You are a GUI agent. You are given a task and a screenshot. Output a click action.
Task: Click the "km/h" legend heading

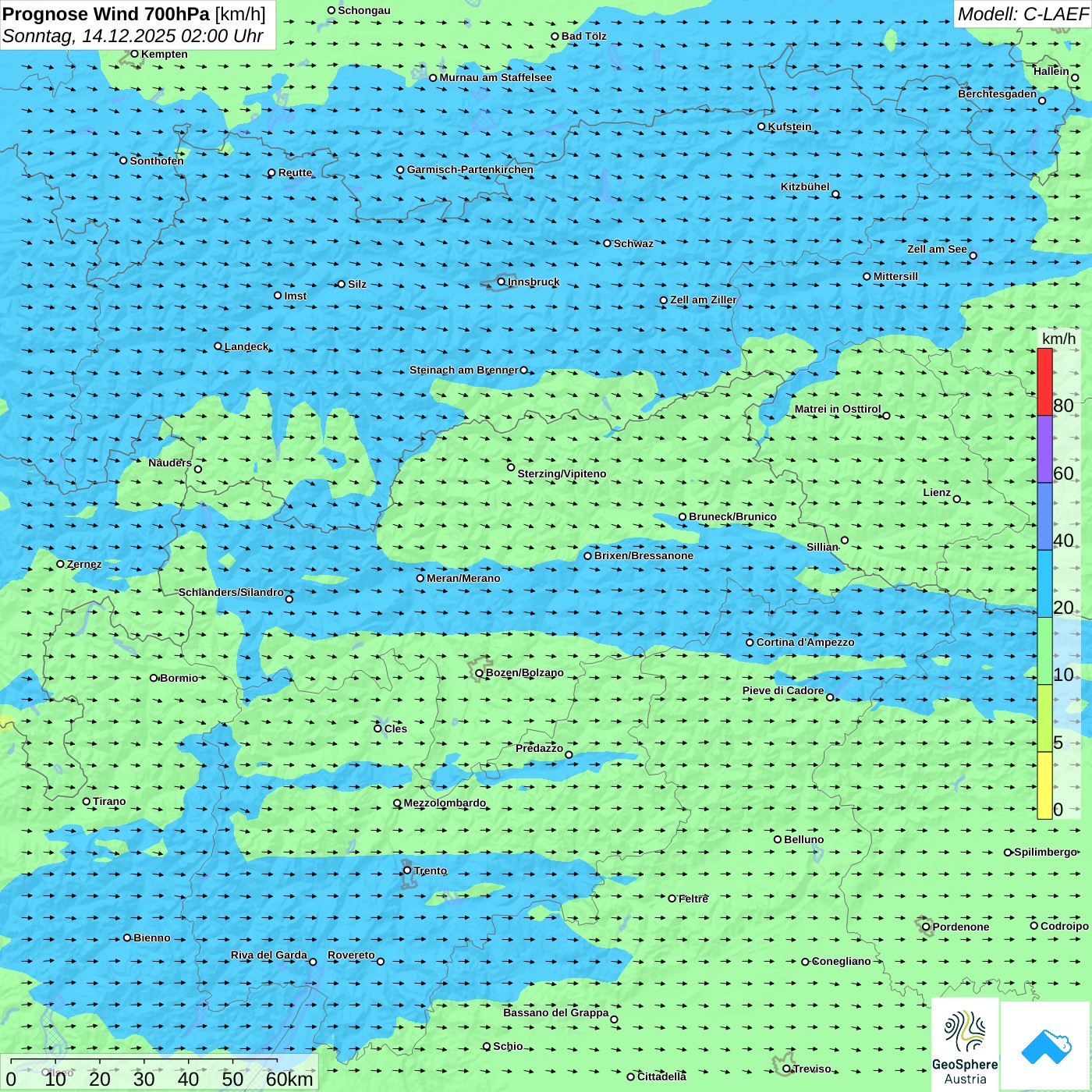pyautogui.click(x=1058, y=339)
